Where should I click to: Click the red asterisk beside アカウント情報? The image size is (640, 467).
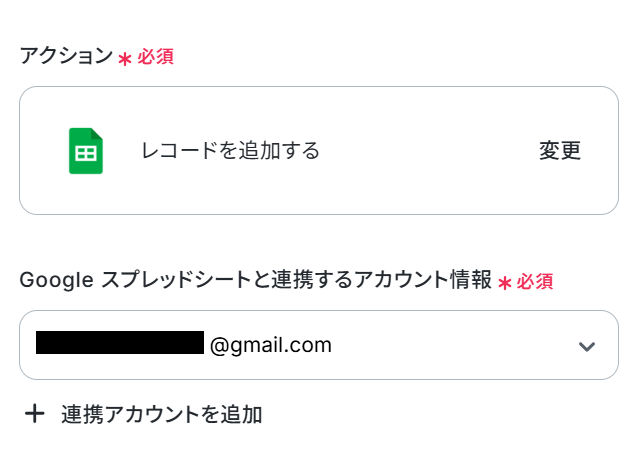pos(505,283)
